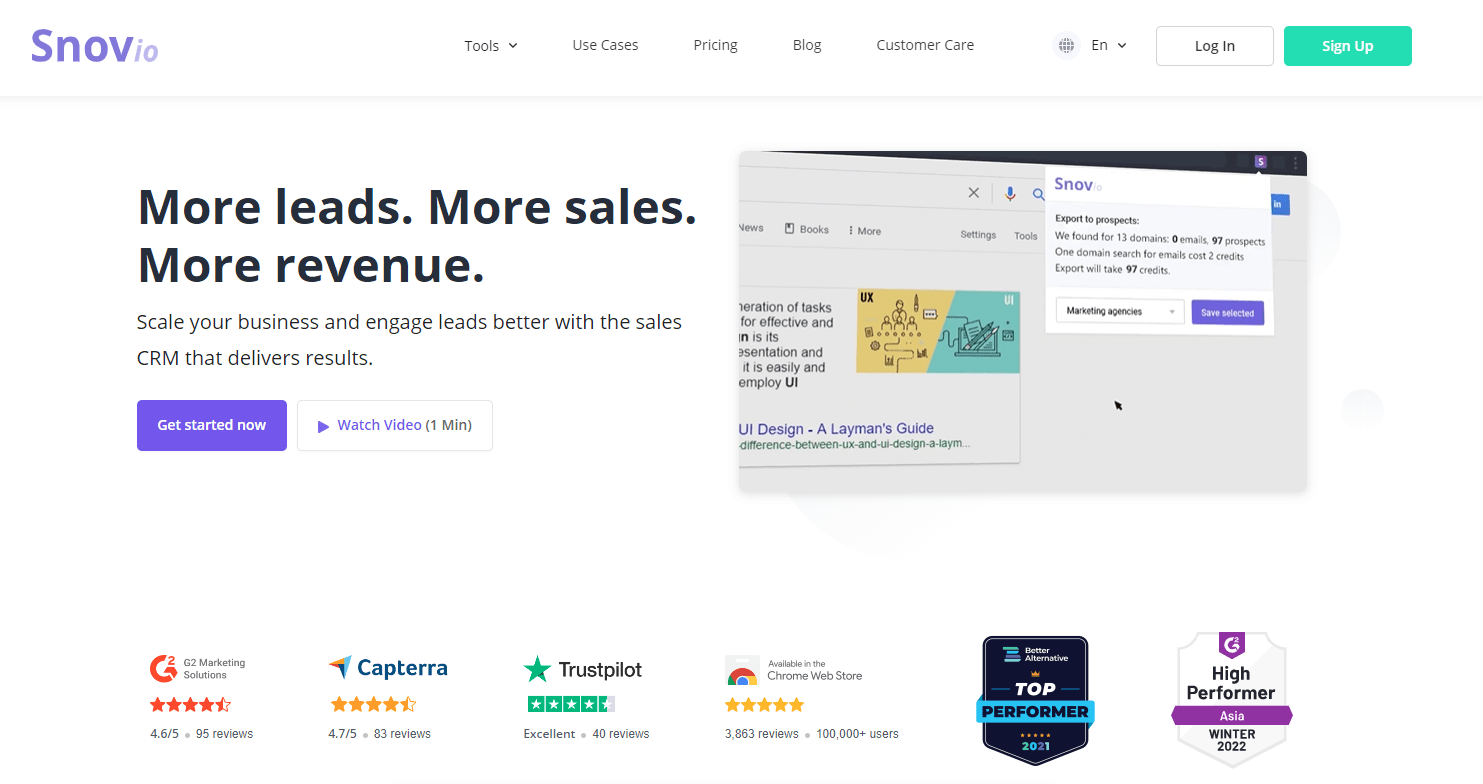This screenshot has width=1483, height=784.
Task: Click Settings in demo search page
Action: (978, 235)
